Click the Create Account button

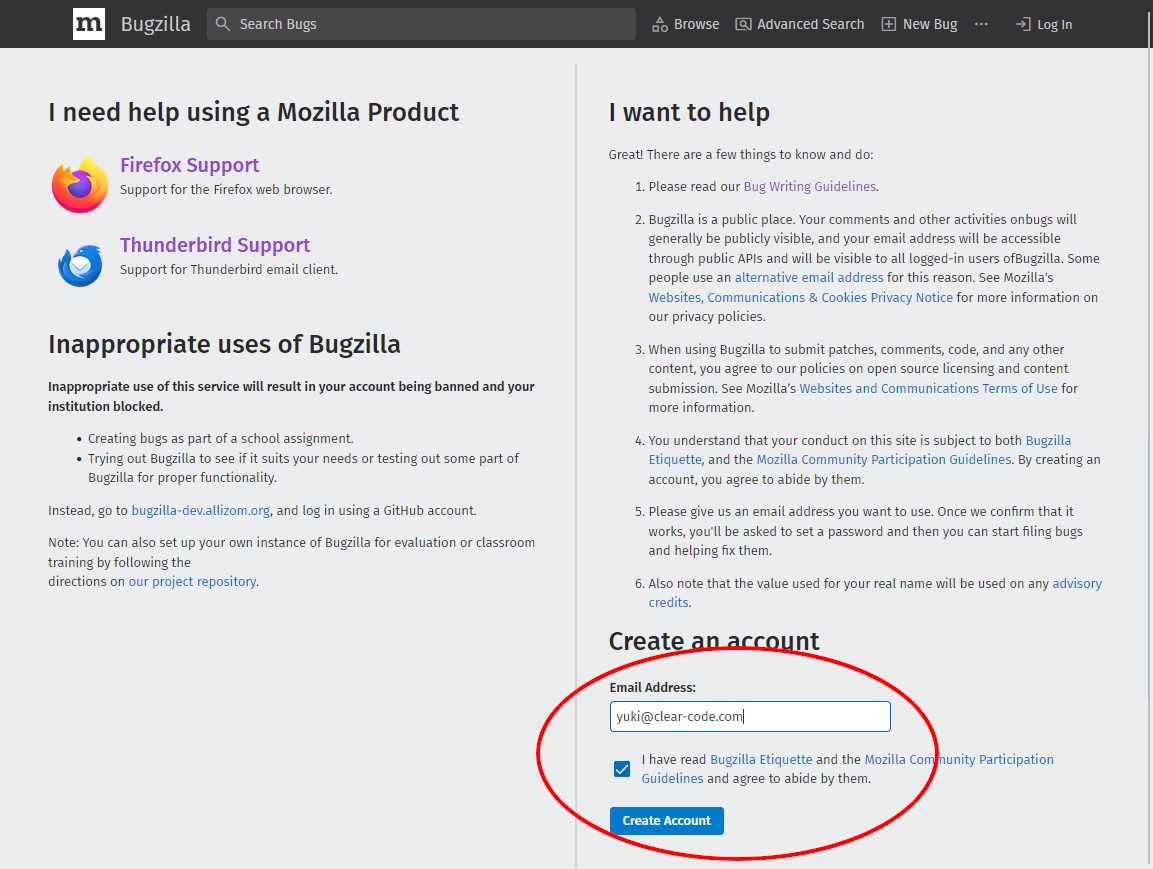tap(666, 820)
